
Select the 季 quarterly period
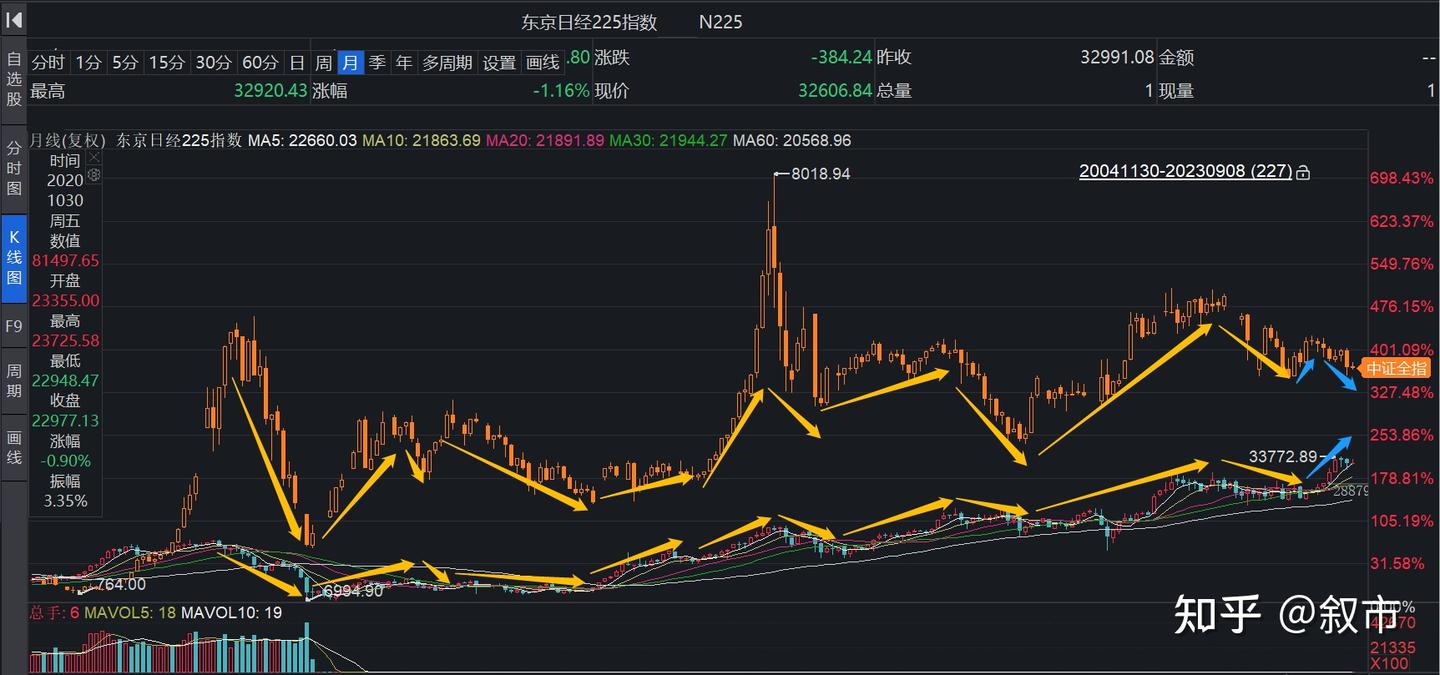point(376,60)
